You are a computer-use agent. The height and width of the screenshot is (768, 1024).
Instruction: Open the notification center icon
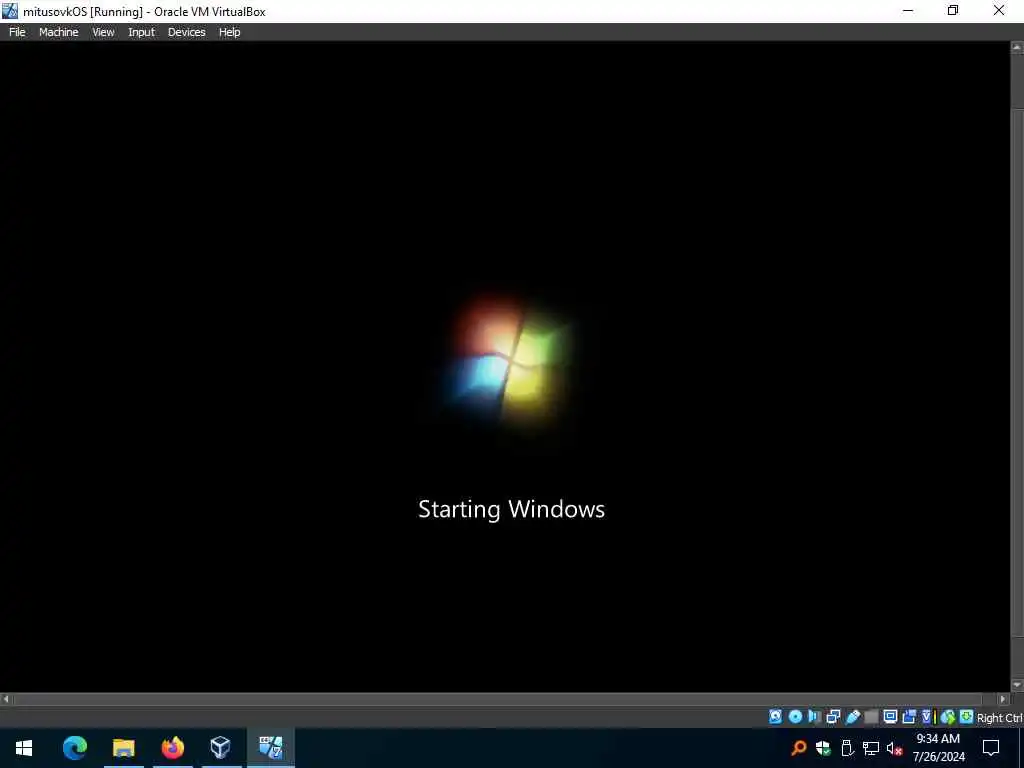tap(991, 748)
